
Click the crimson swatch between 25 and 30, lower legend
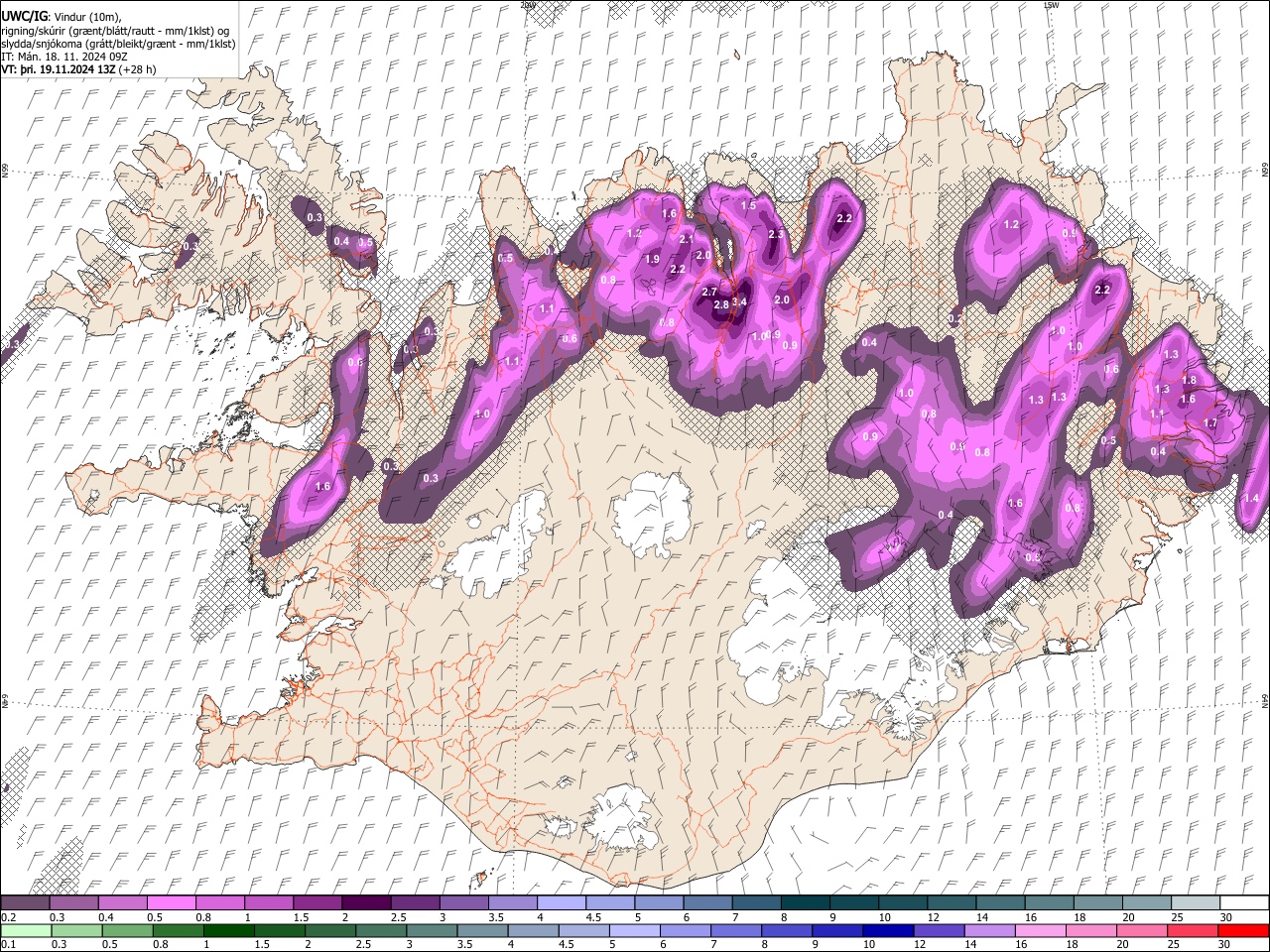click(x=1193, y=930)
